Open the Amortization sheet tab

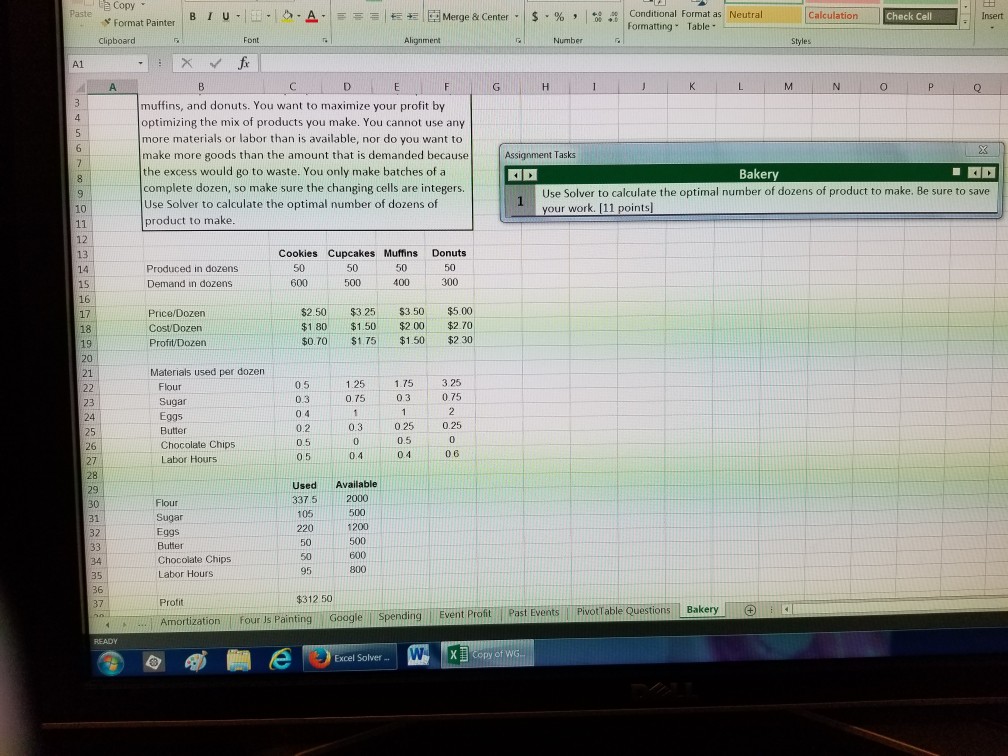191,620
